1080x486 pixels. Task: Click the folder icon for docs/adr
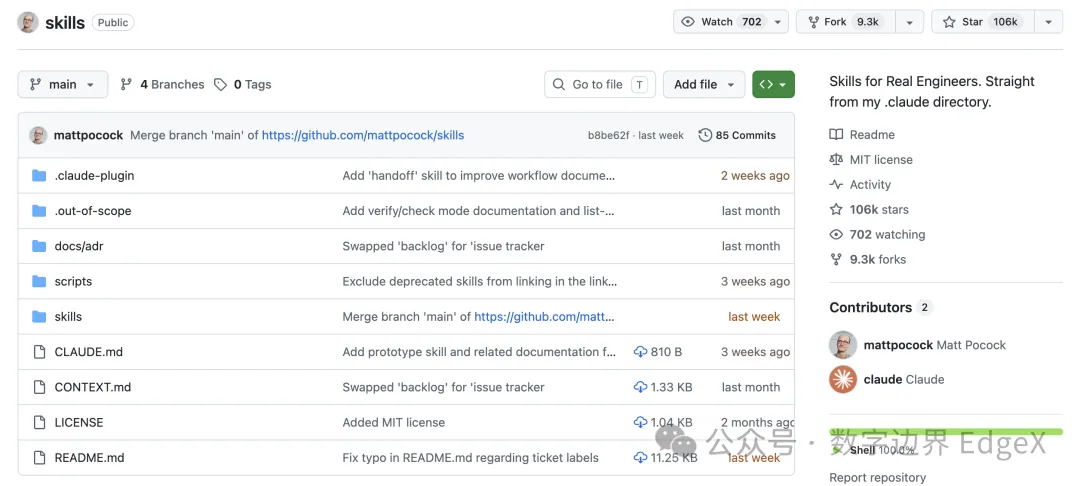point(39,246)
